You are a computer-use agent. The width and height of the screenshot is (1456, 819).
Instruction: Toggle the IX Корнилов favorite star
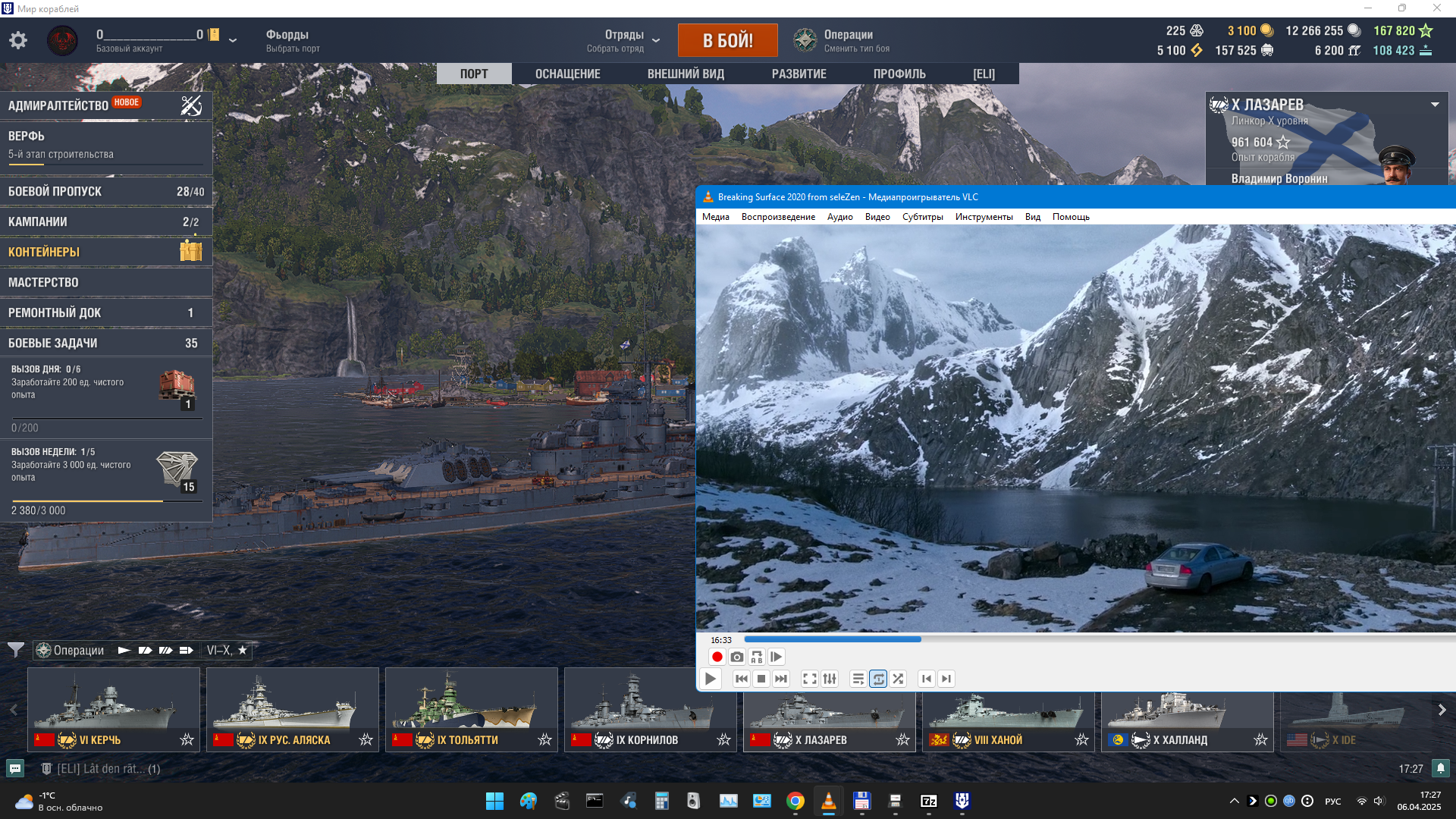[724, 739]
